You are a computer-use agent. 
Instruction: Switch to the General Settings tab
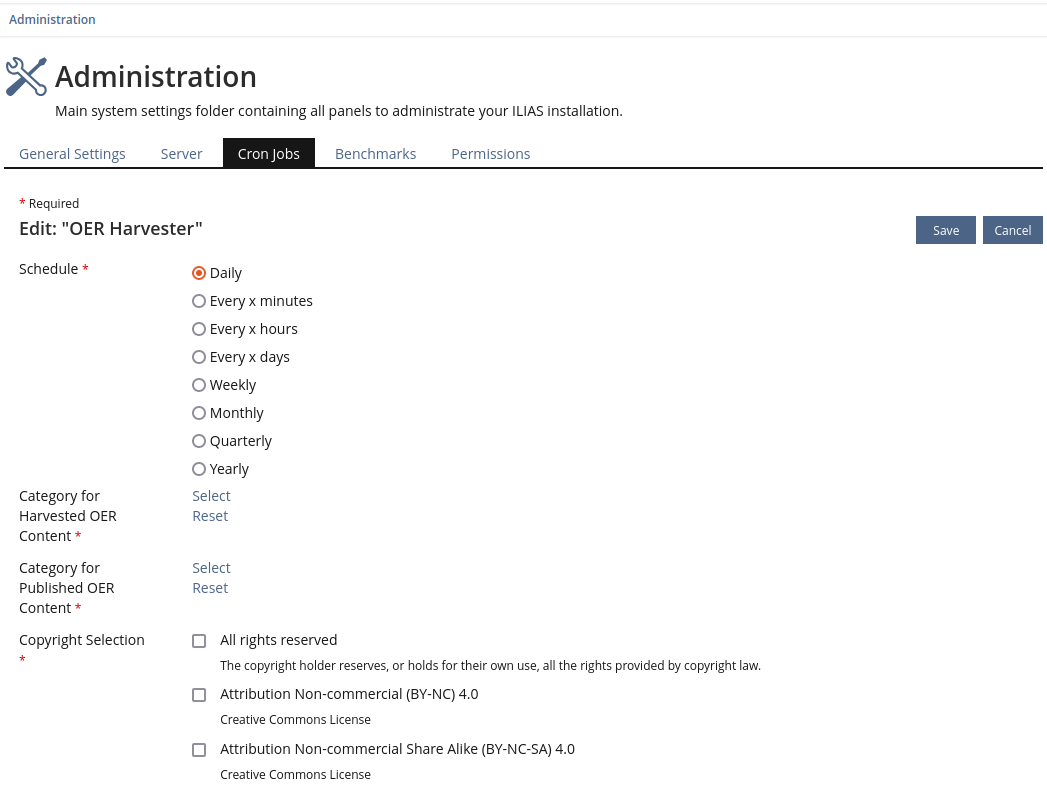point(72,154)
